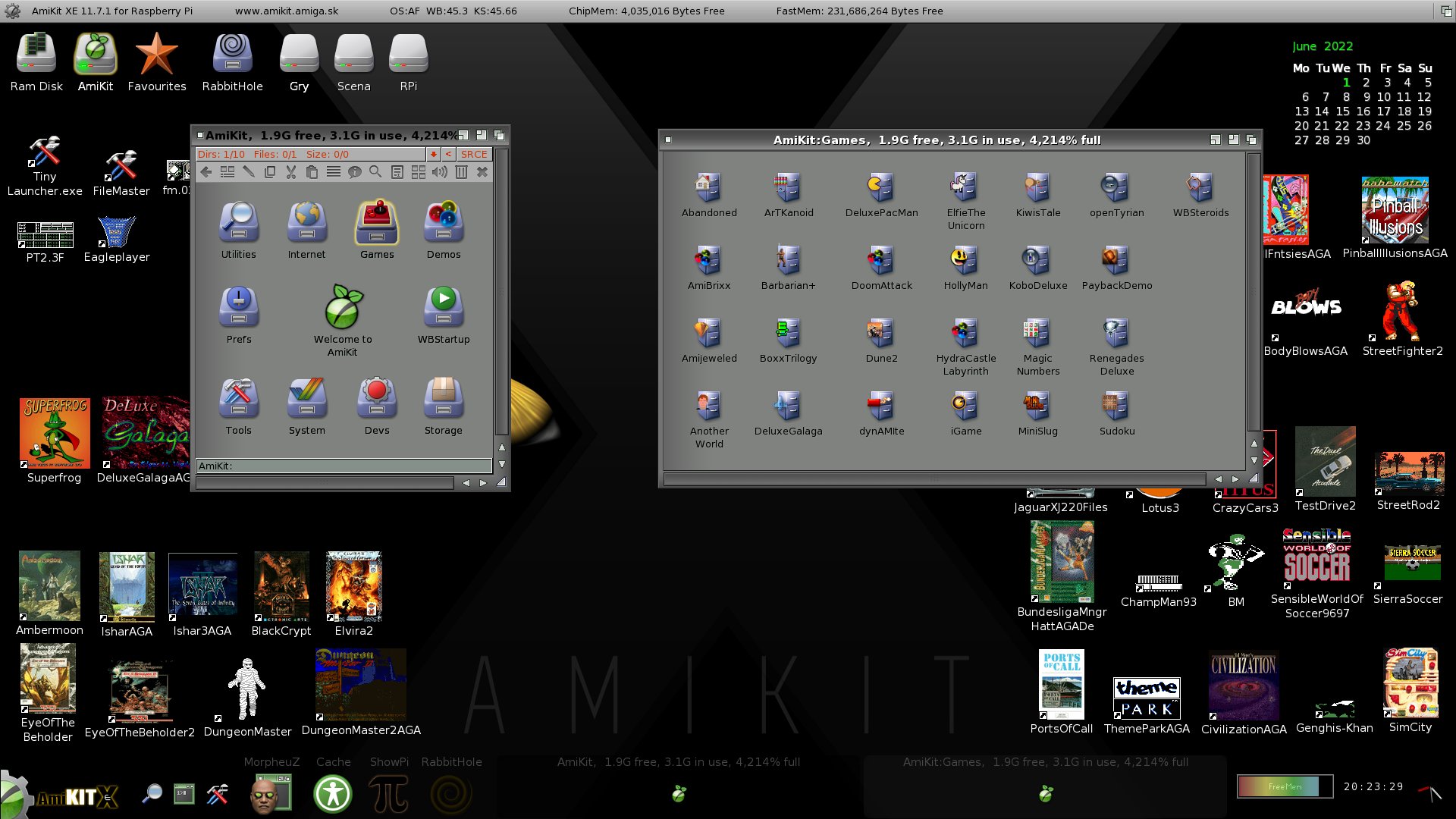The height and width of the screenshot is (819, 1456).
Task: Click the AmiKit window horizontal scrollbar
Action: pyautogui.click(x=325, y=482)
